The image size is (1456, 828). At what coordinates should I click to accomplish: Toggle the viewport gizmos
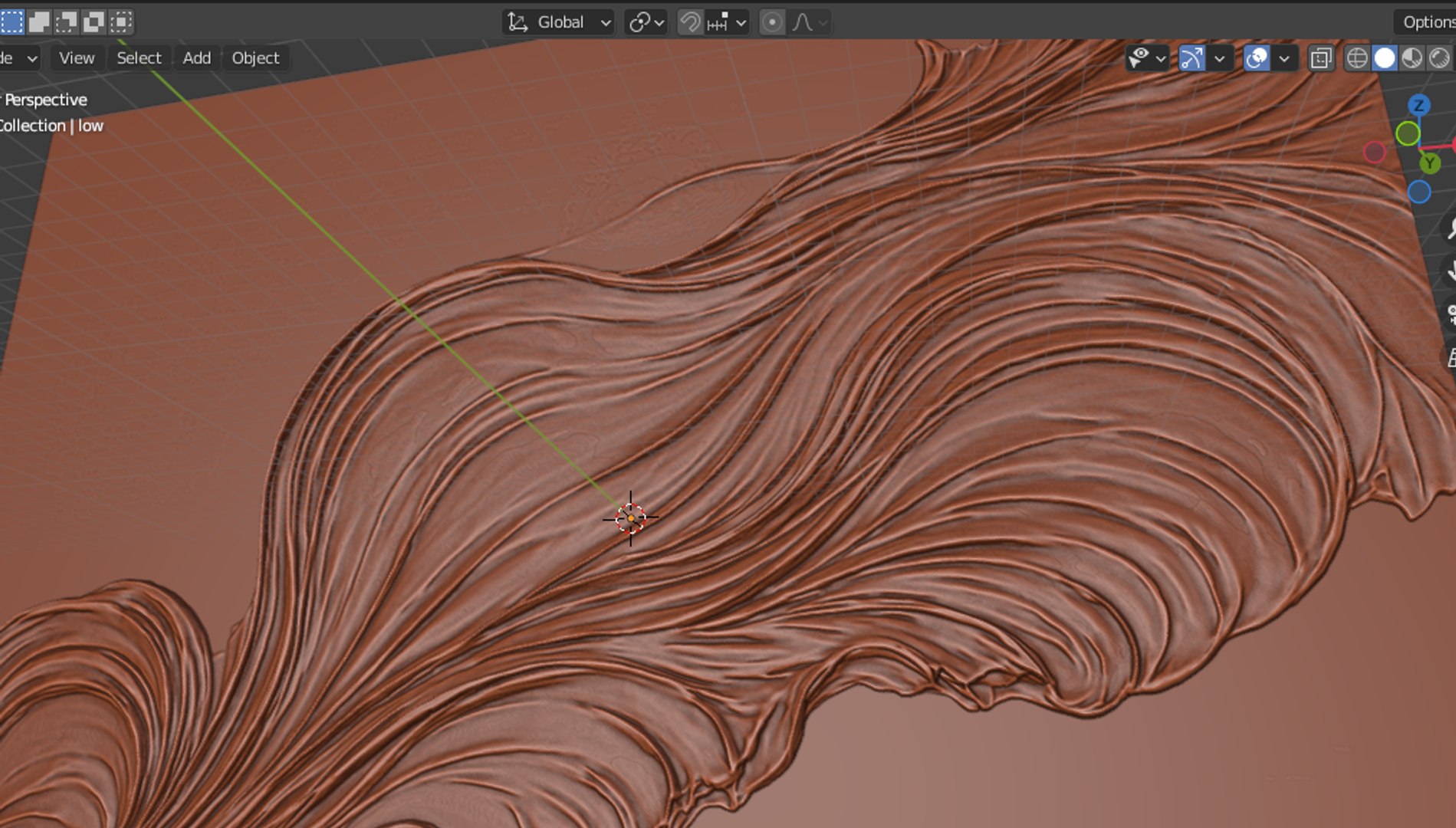(x=1191, y=58)
